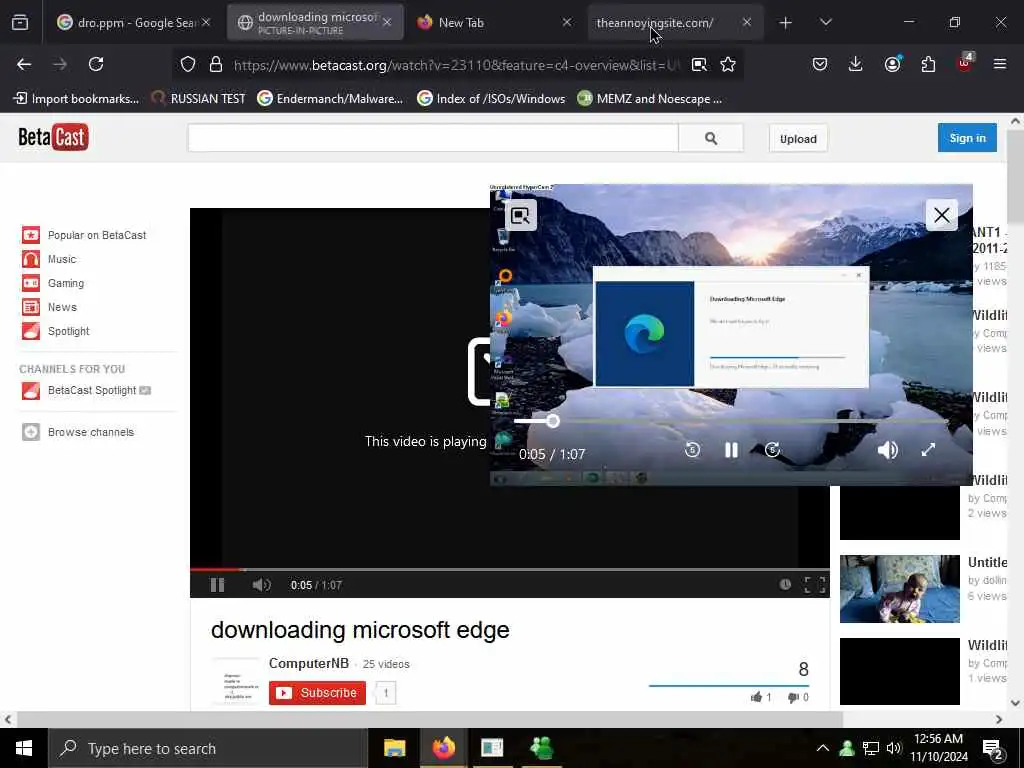Open Firefox View icon left of tabs
The width and height of the screenshot is (1024, 768).
(x=20, y=23)
